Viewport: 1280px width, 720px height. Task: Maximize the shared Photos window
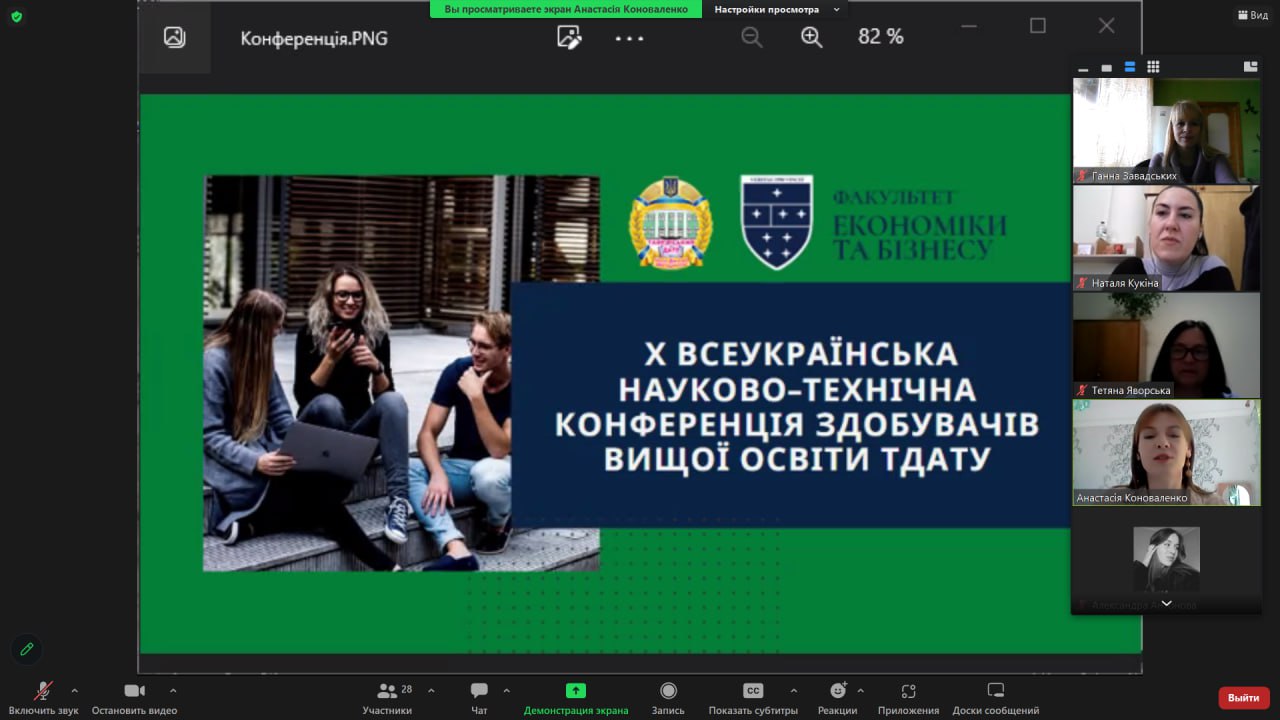[1038, 26]
